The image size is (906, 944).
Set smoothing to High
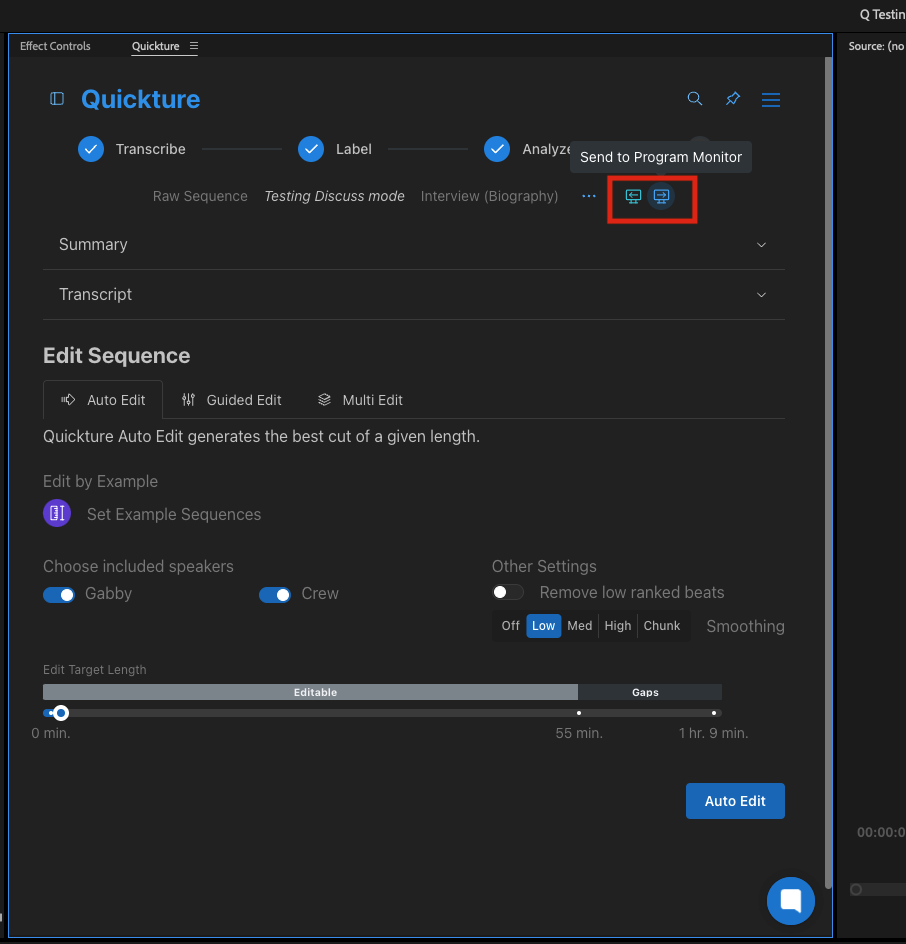pyautogui.click(x=618, y=626)
